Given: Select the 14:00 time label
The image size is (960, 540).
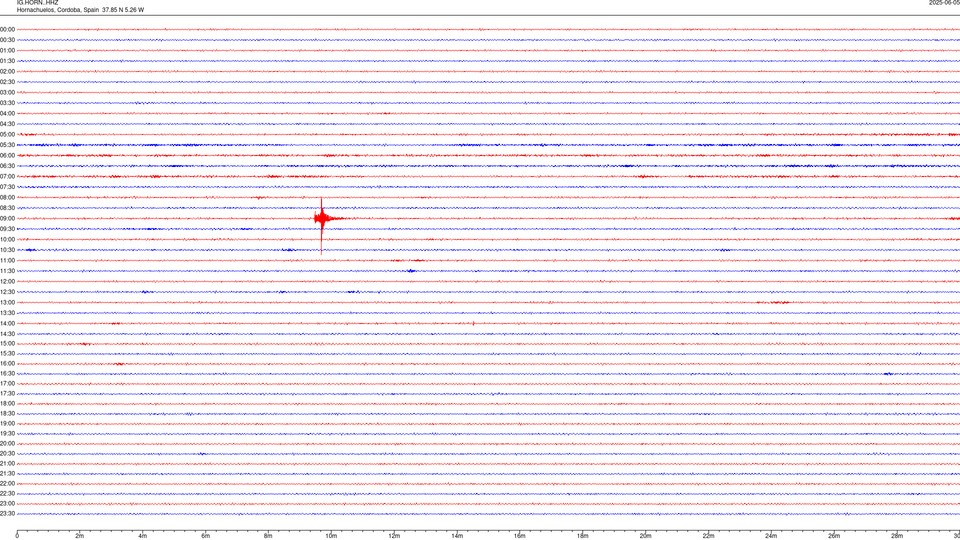Looking at the screenshot, I should [x=7, y=324].
